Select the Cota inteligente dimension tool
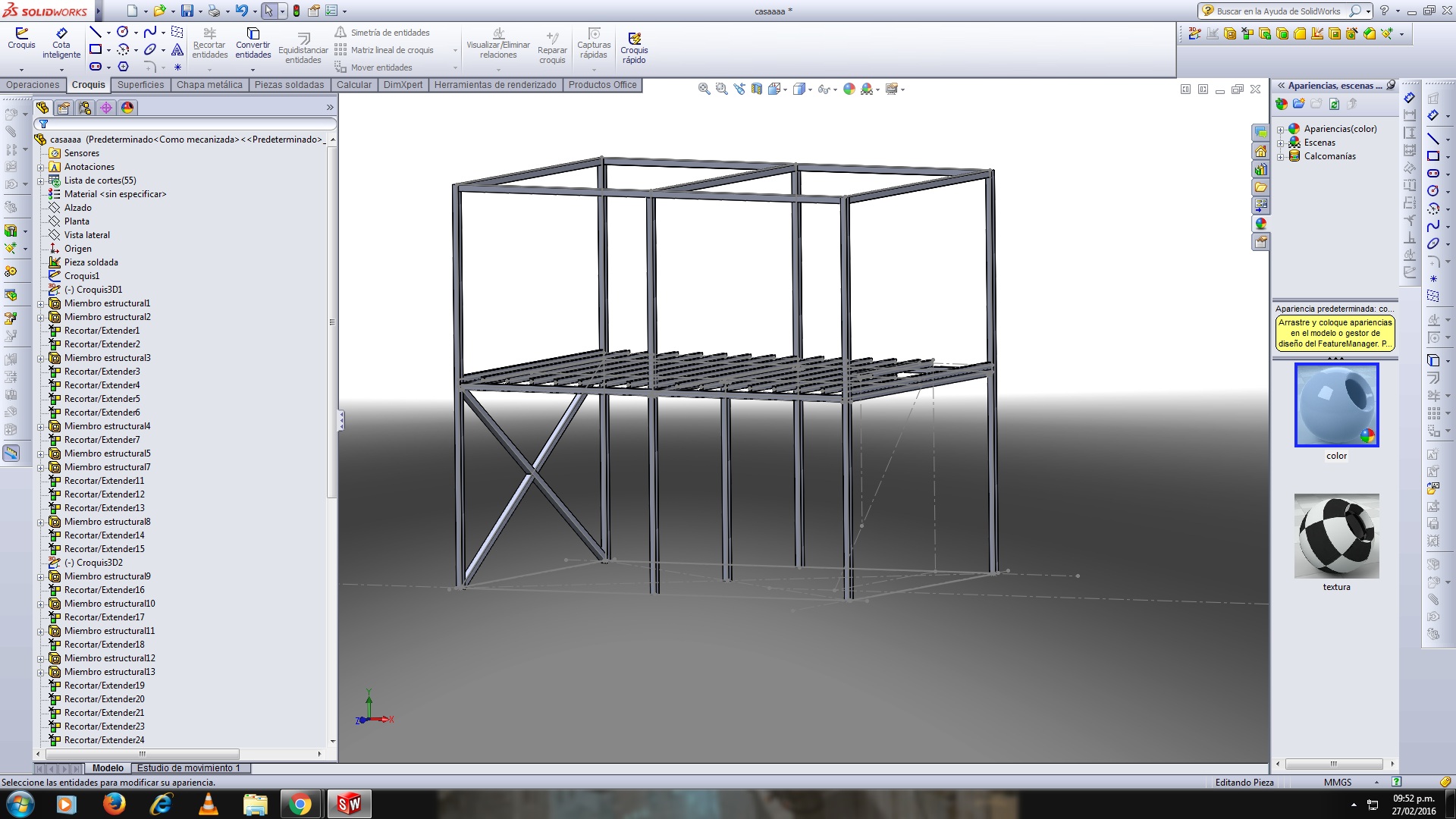This screenshot has width=1456, height=819. point(61,34)
